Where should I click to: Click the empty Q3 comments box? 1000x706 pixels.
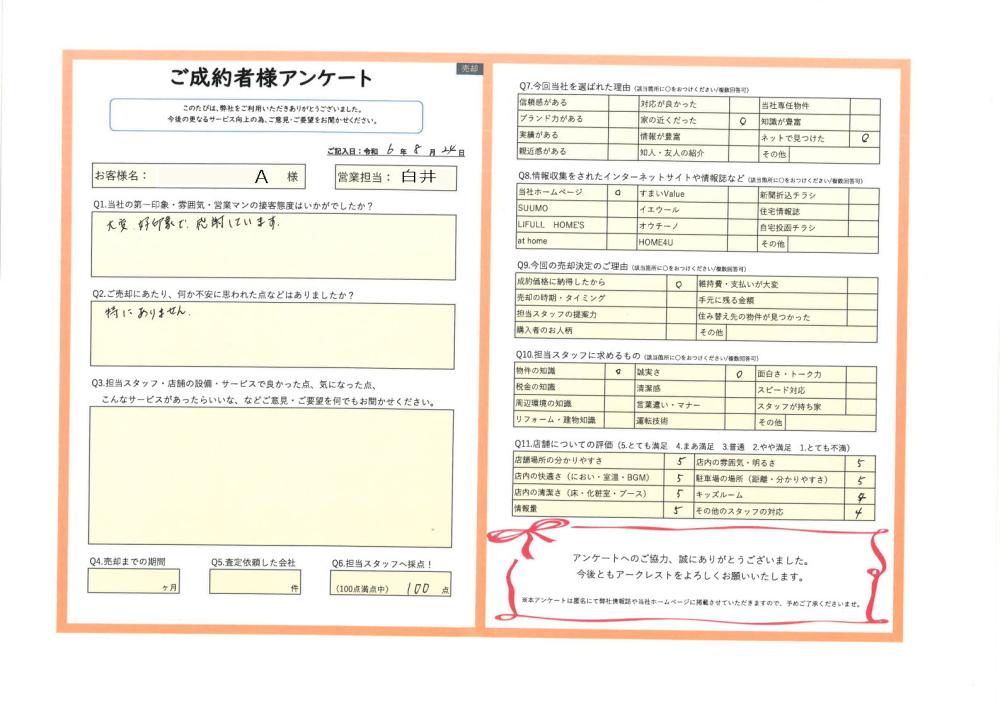click(x=272, y=477)
